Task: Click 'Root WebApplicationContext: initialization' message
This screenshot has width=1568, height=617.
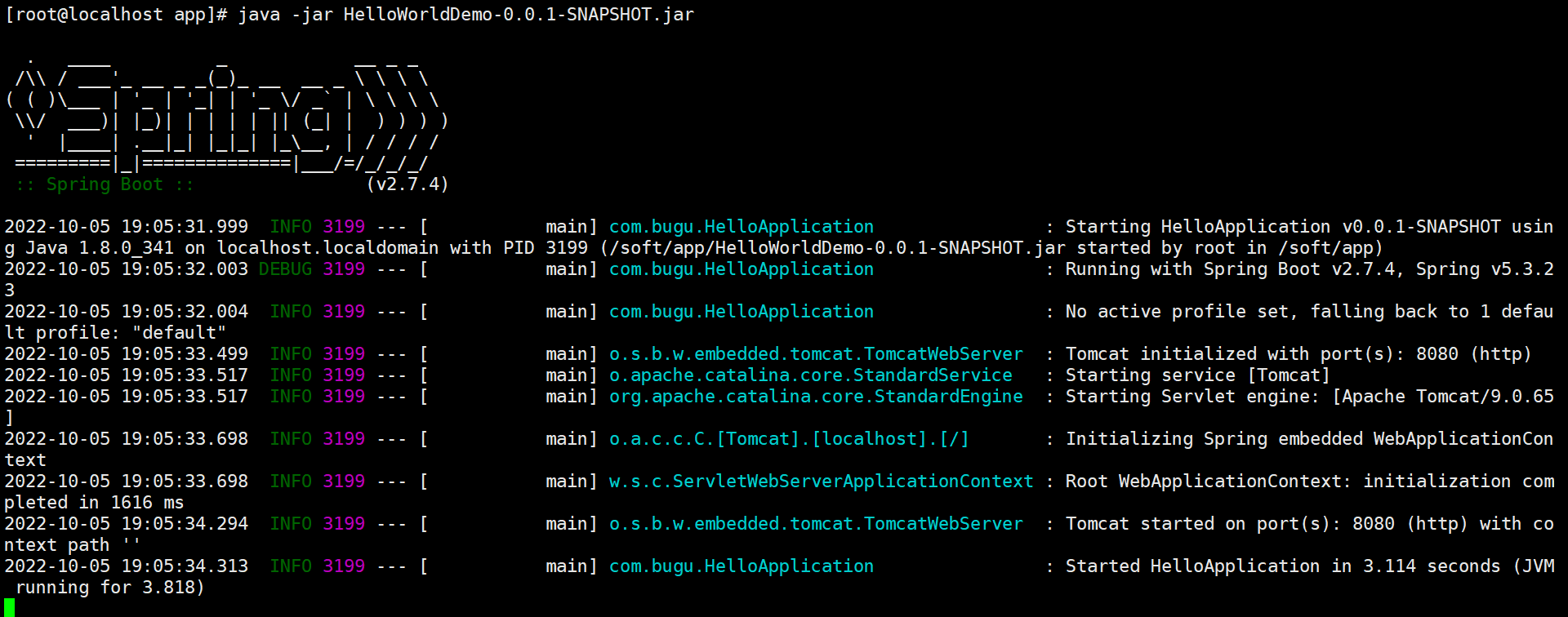Action: [1288, 482]
